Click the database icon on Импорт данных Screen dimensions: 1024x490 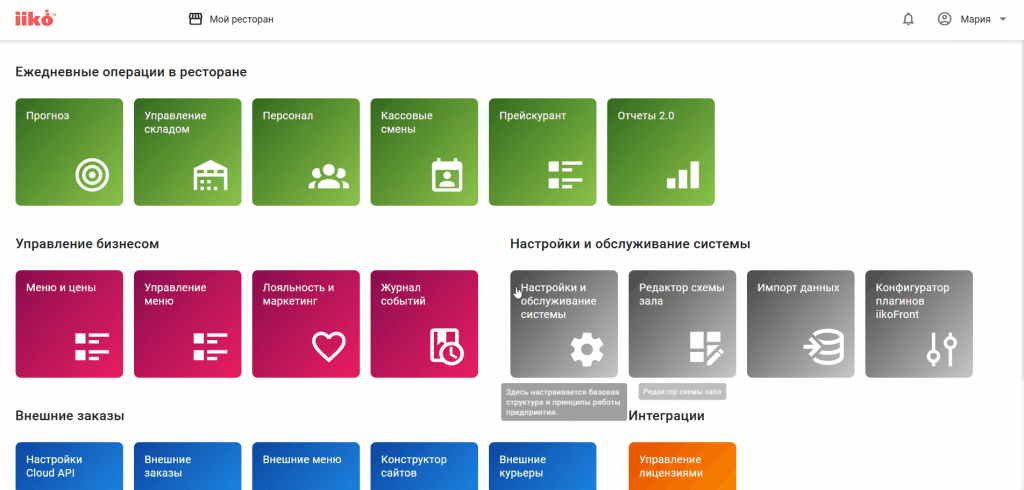click(x=824, y=347)
